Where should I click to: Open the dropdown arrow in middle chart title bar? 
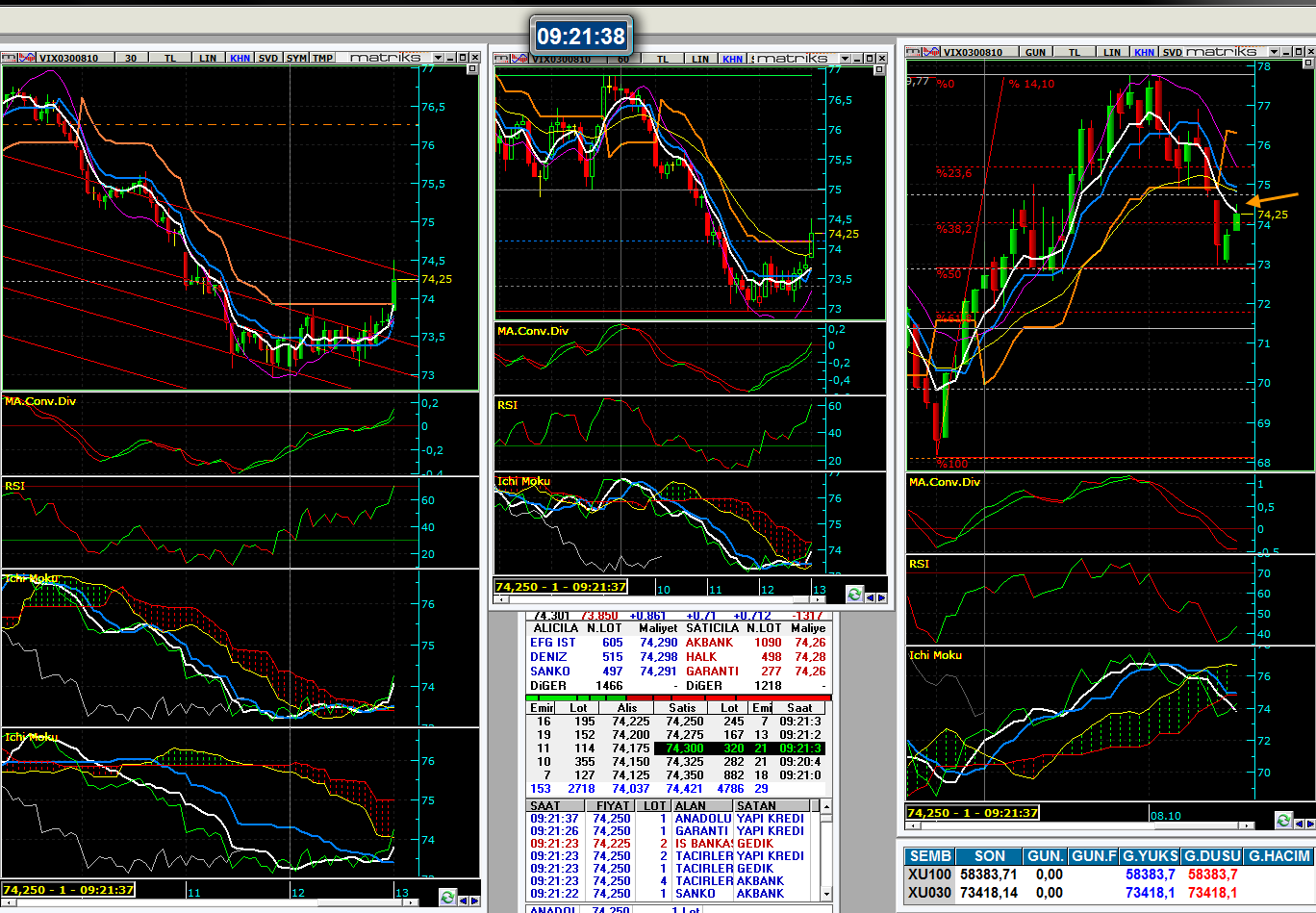pyautogui.click(x=846, y=59)
